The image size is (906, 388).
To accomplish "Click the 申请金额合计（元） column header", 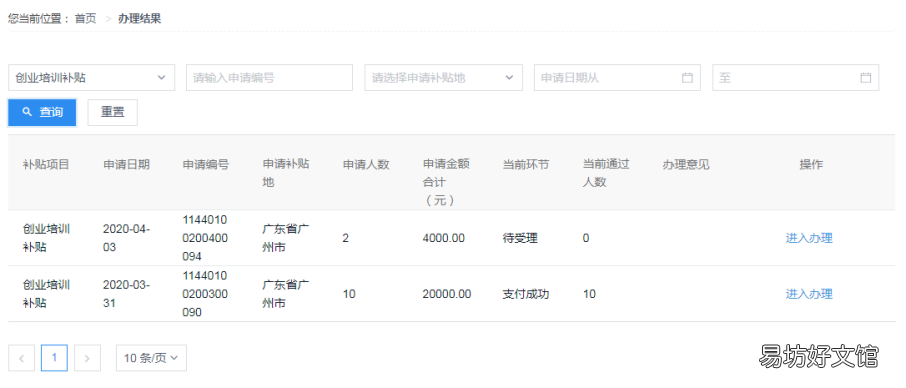I will point(446,182).
